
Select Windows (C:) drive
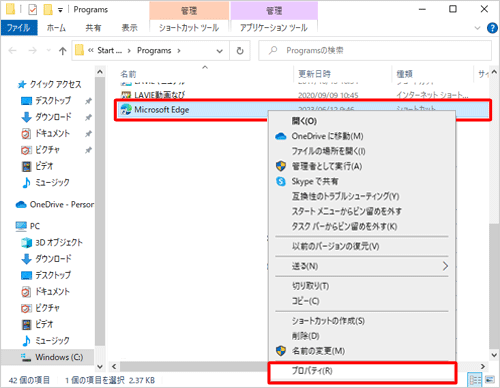tap(48, 357)
